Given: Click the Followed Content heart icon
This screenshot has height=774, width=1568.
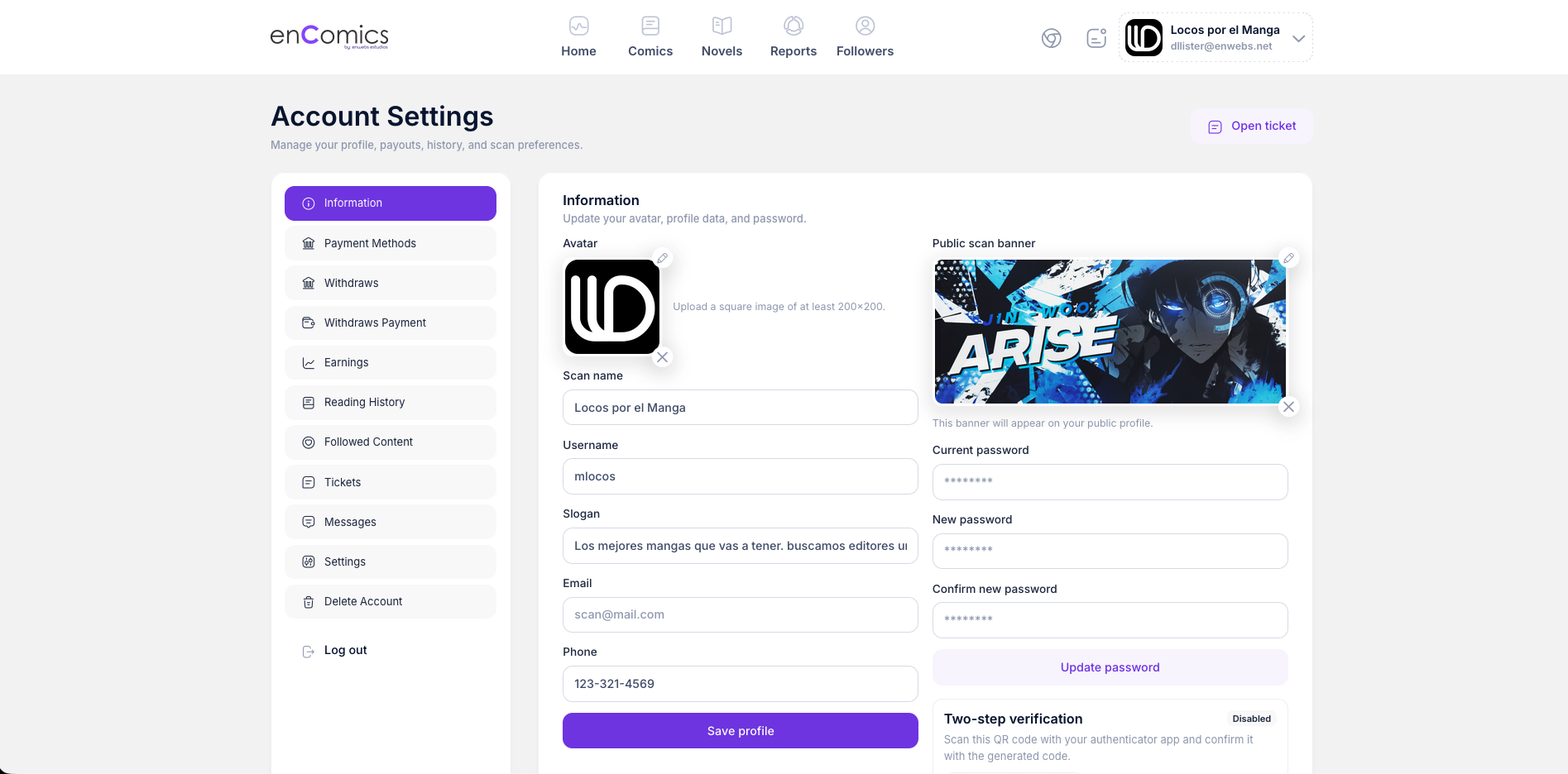Looking at the screenshot, I should [x=309, y=442].
